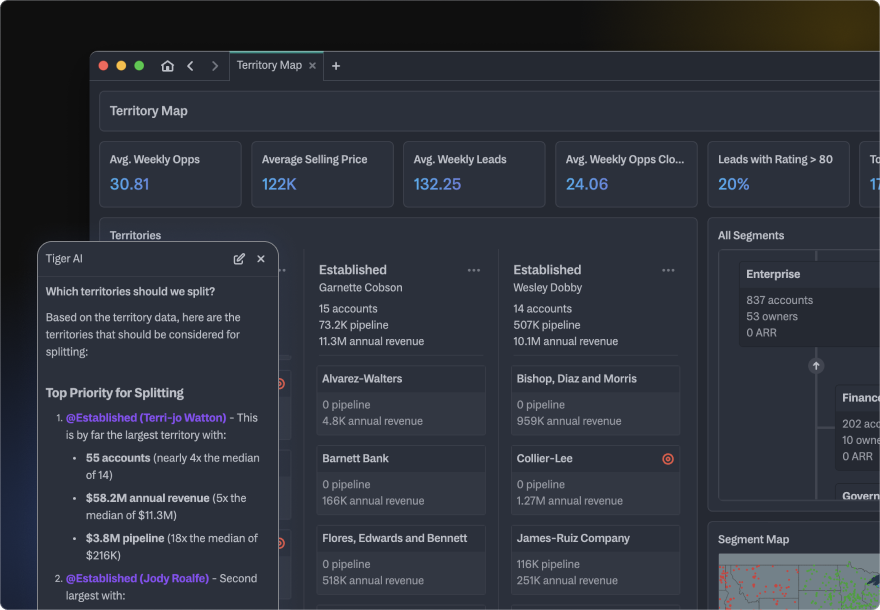Click the All Segments heading

click(751, 235)
